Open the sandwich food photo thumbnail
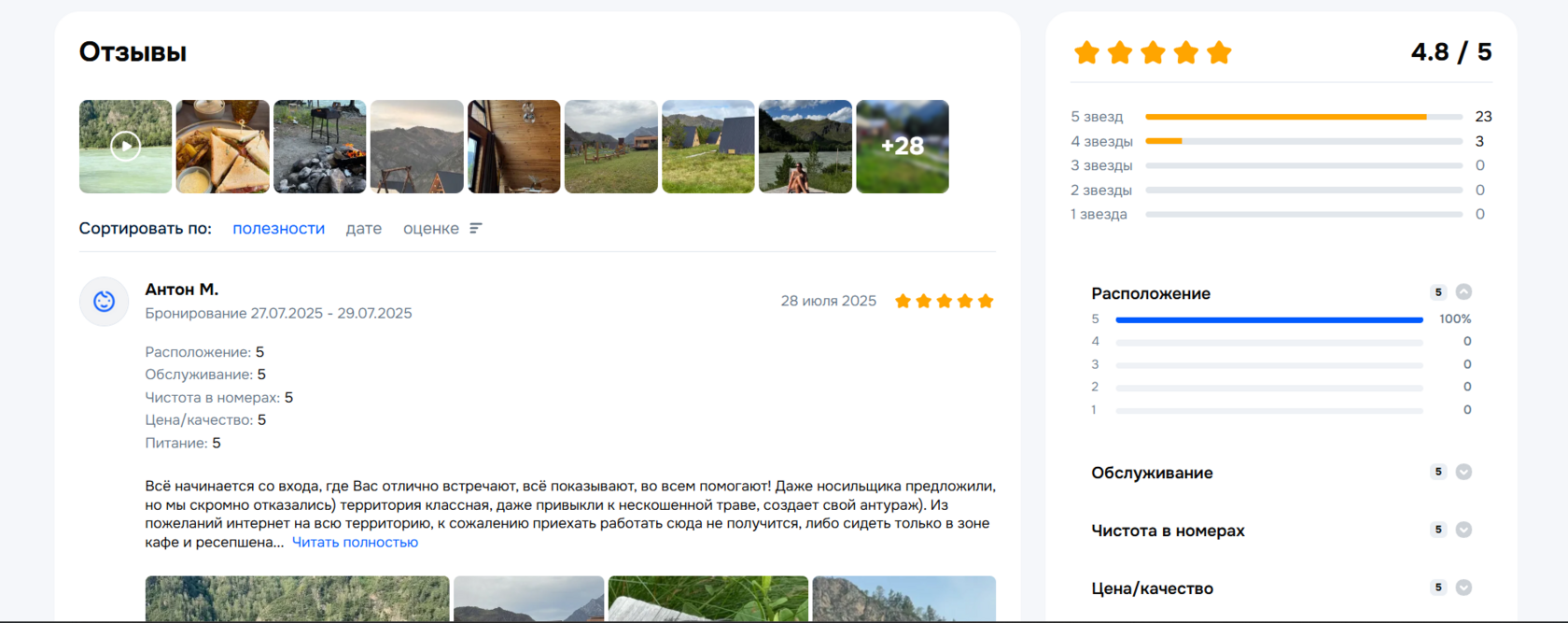 [x=223, y=147]
